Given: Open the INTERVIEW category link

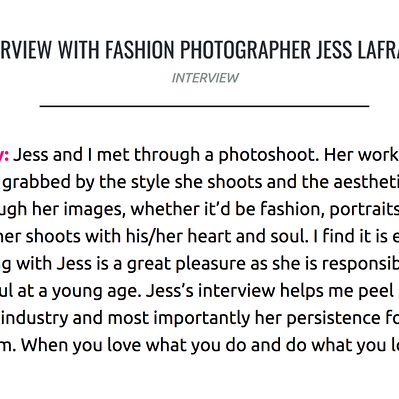Looking at the screenshot, I should tap(205, 78).
